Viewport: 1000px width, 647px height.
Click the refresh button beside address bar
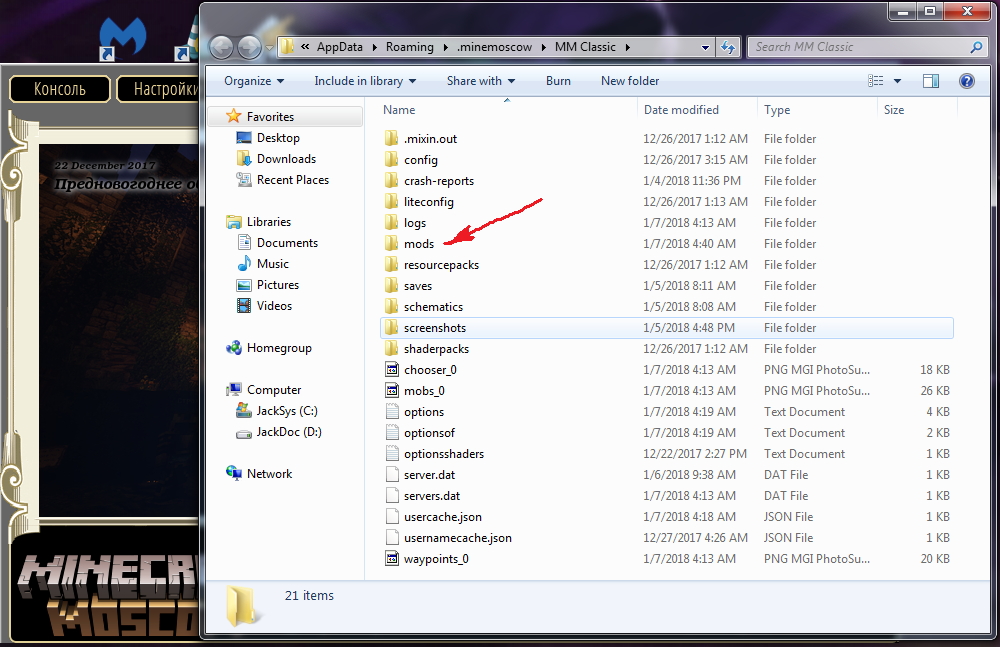click(728, 47)
